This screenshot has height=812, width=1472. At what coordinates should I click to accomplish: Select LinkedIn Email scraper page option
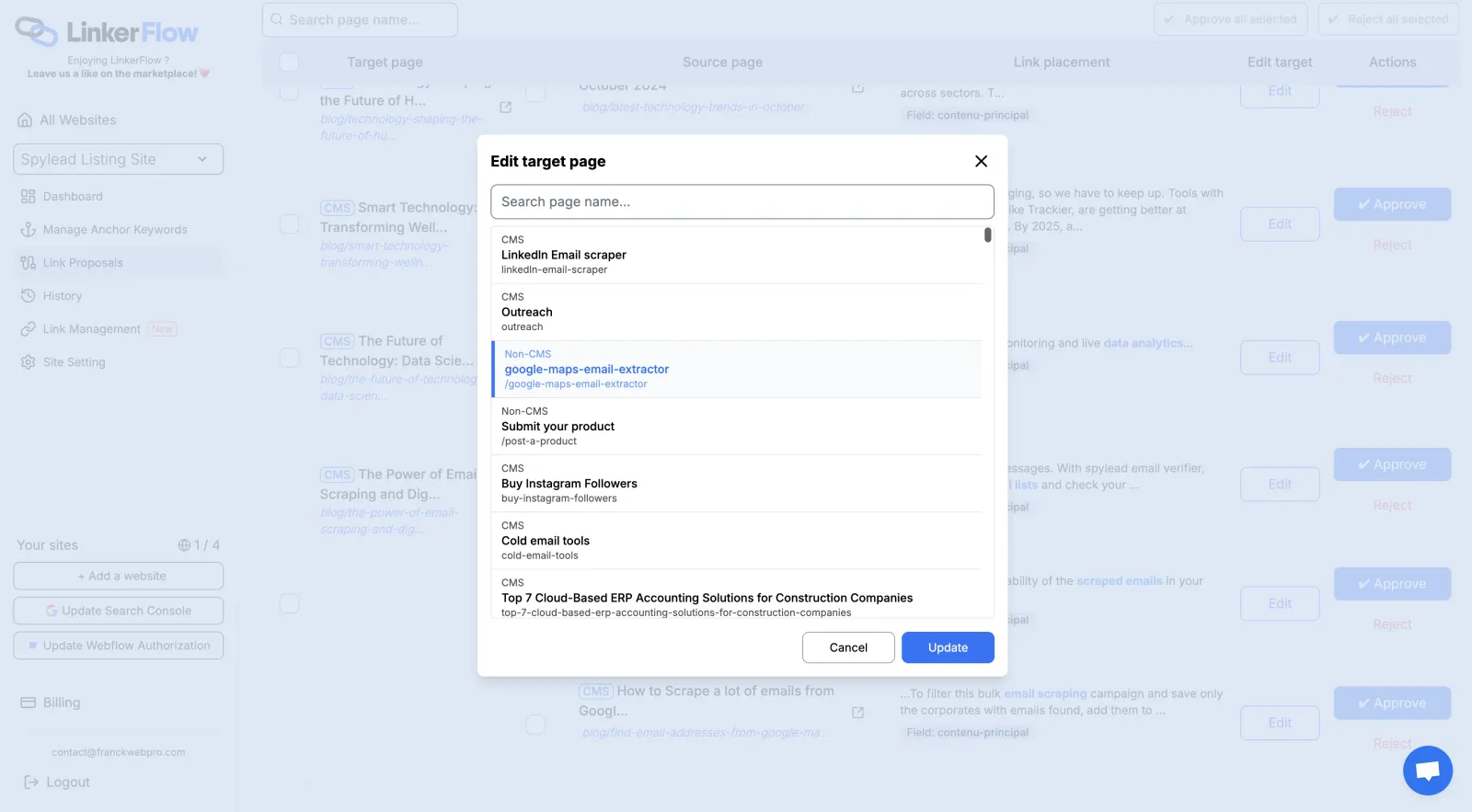[x=737, y=255]
